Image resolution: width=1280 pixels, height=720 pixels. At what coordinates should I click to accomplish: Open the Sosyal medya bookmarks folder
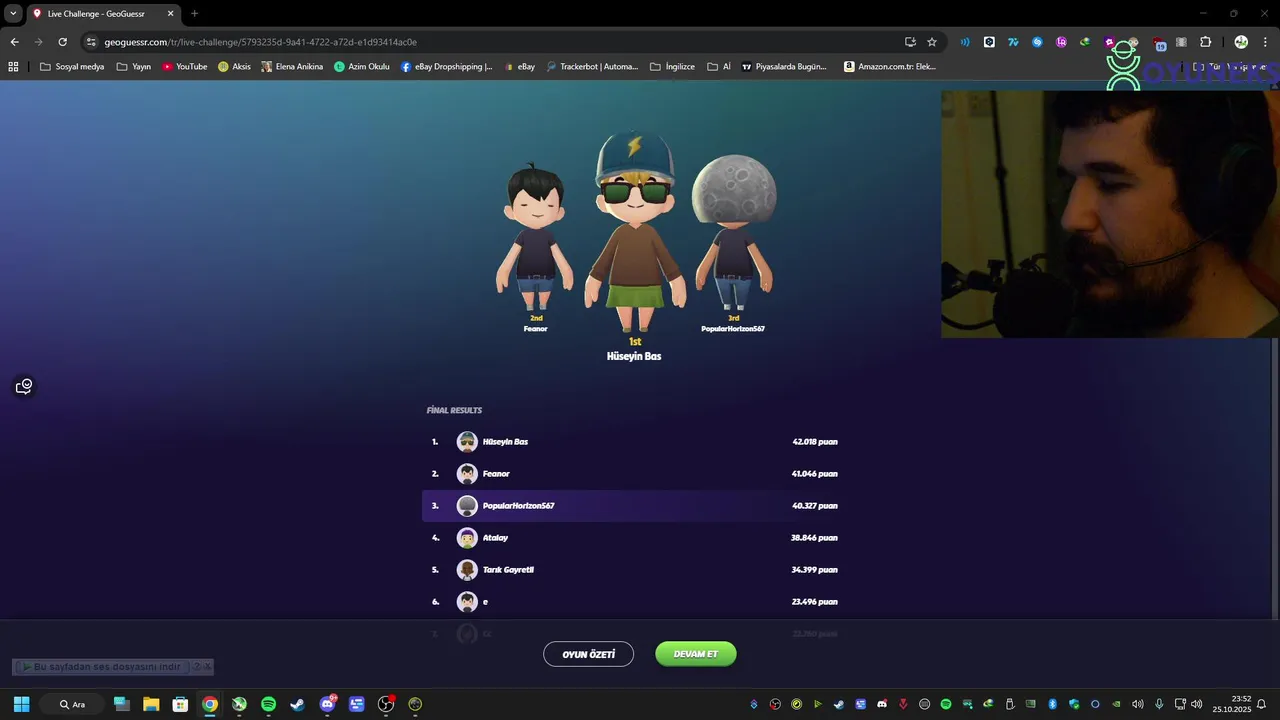(x=72, y=66)
